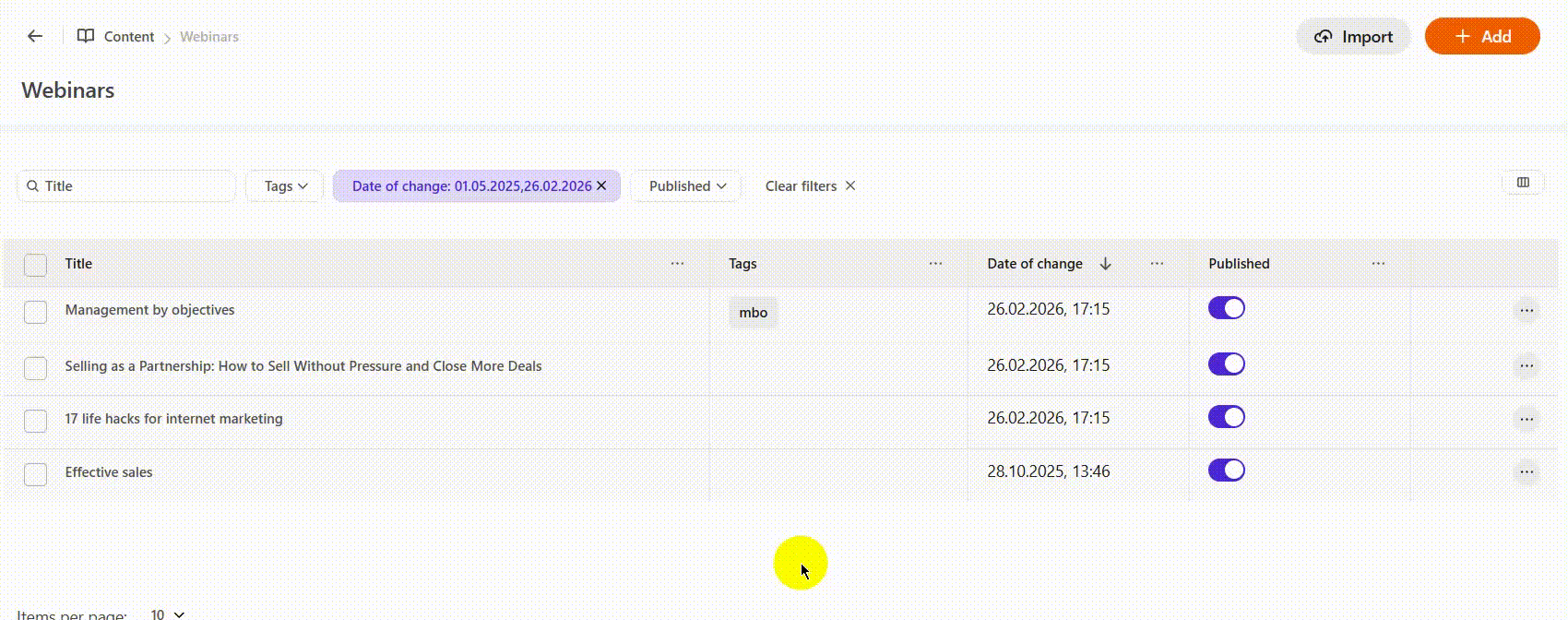
Task: Open Title column options menu
Action: [677, 264]
